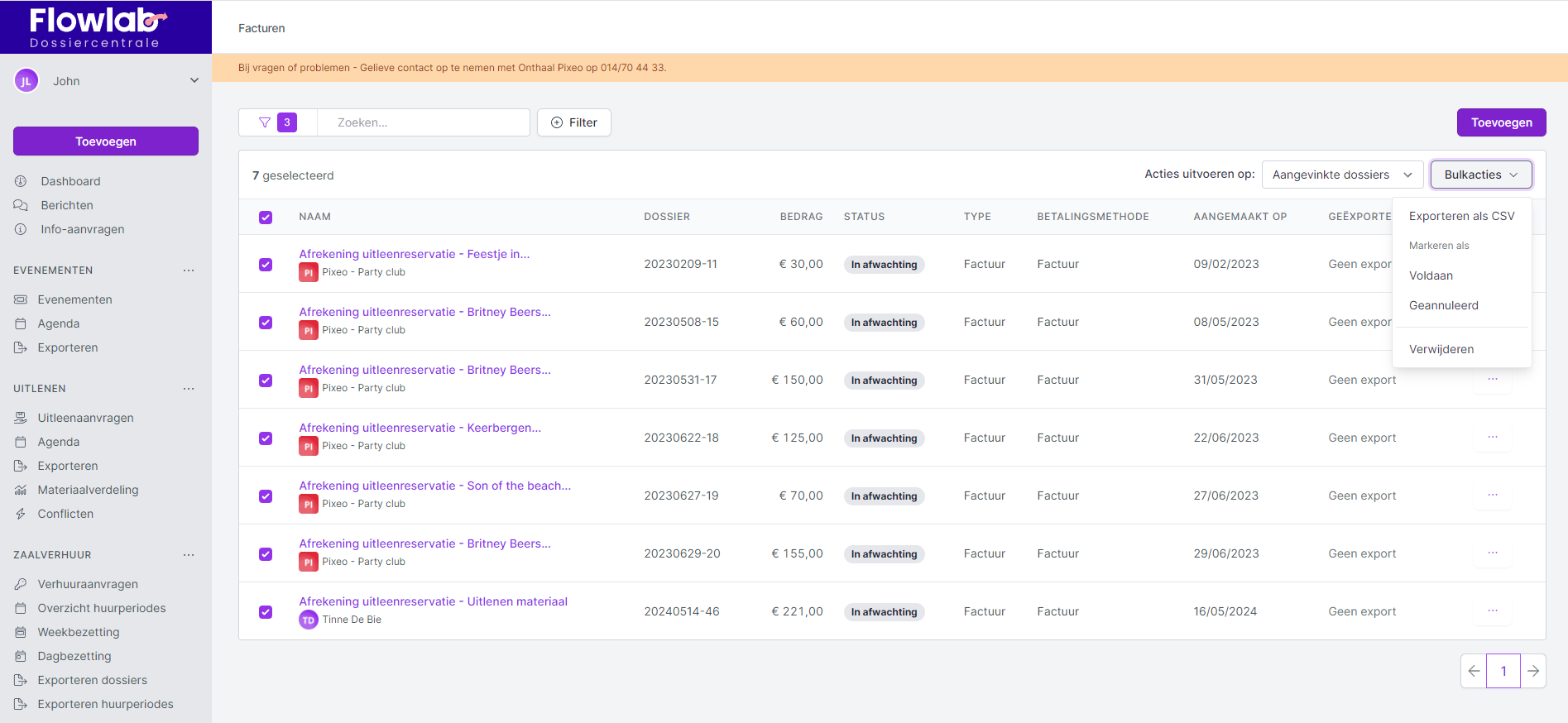This screenshot has height=723, width=1568.
Task: Go to previous page arrow
Action: (1474, 671)
